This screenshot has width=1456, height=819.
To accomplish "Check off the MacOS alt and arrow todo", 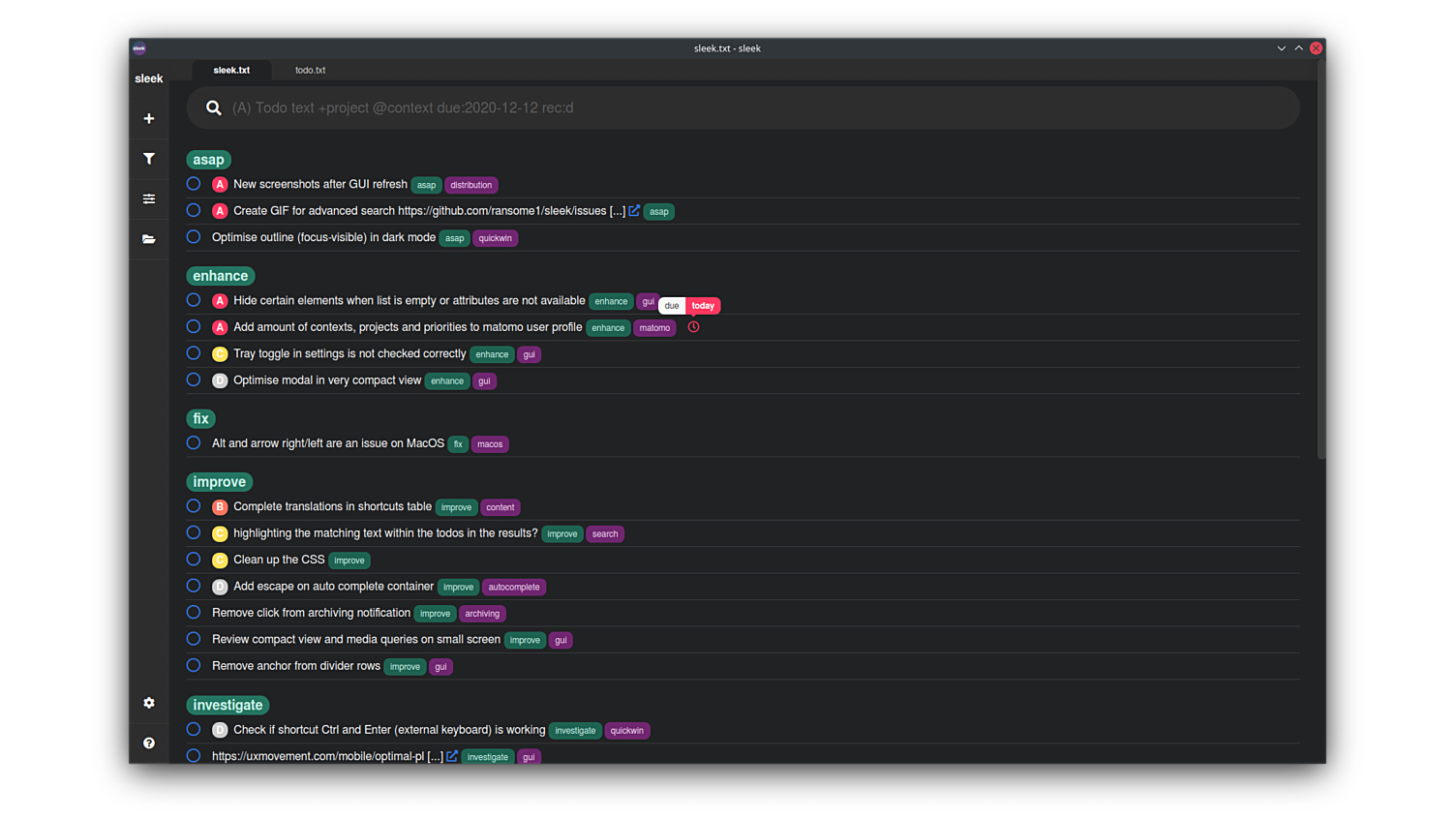I will tap(193, 442).
